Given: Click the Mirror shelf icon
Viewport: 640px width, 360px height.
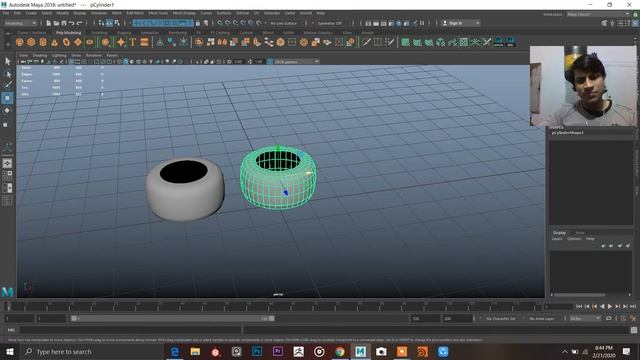Looking at the screenshot, I should [222, 42].
